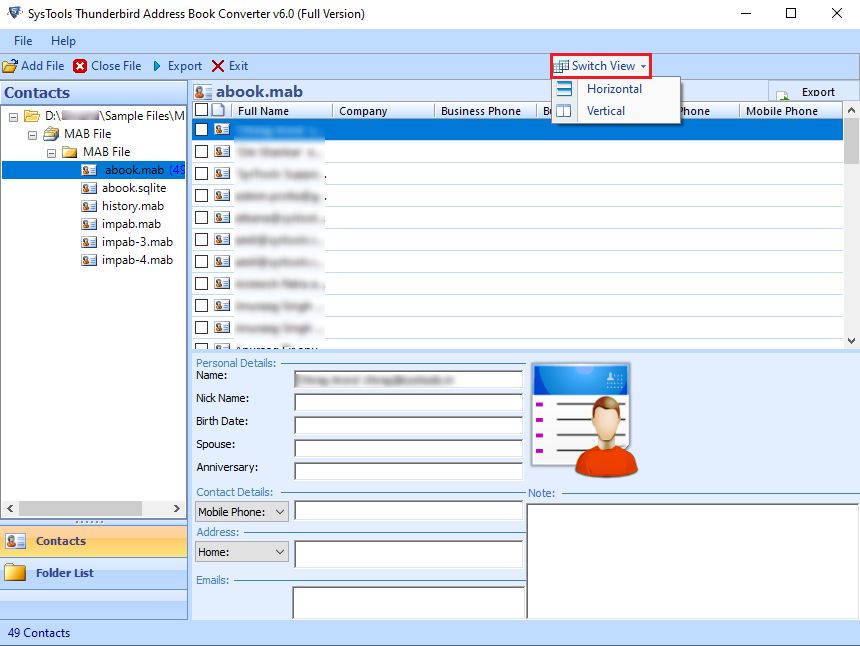
Task: Check the box on the highlighted contact row
Action: tap(202, 129)
